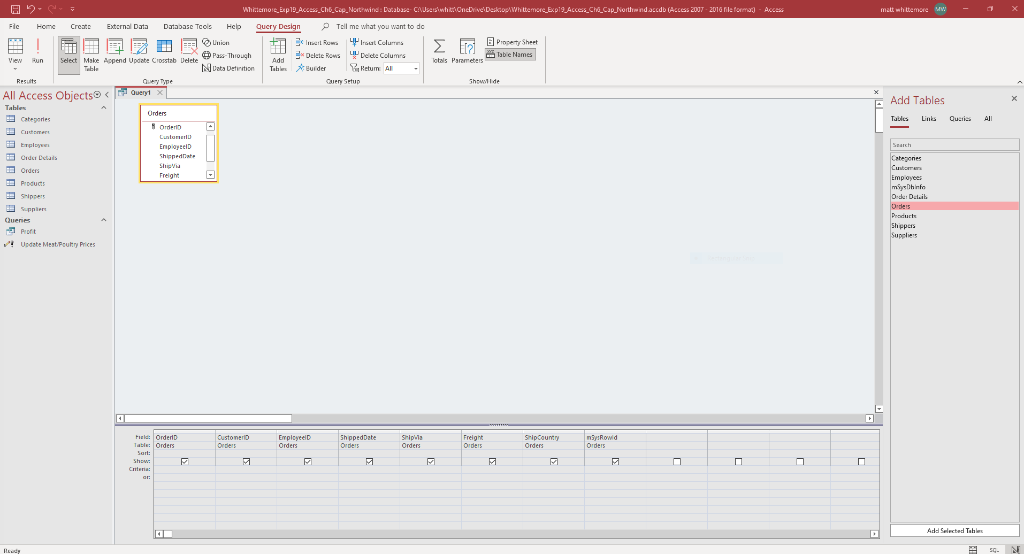Click Tell me what you want to do
1024x554 pixels.
point(380,27)
